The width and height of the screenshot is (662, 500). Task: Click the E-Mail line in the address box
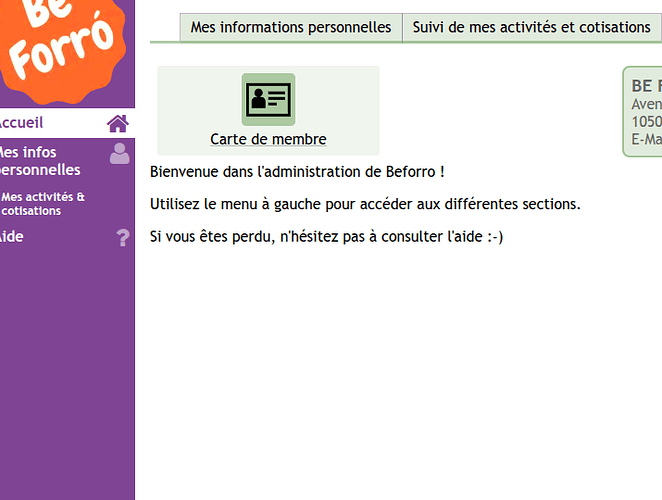[x=646, y=140]
